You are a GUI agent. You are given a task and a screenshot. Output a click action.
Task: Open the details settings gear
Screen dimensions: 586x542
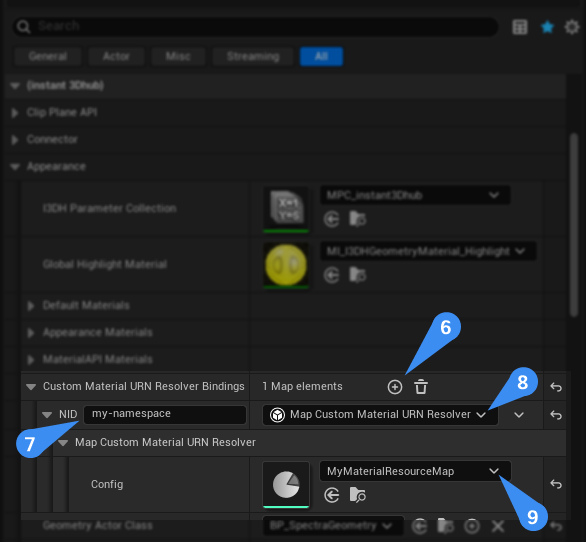click(x=572, y=27)
